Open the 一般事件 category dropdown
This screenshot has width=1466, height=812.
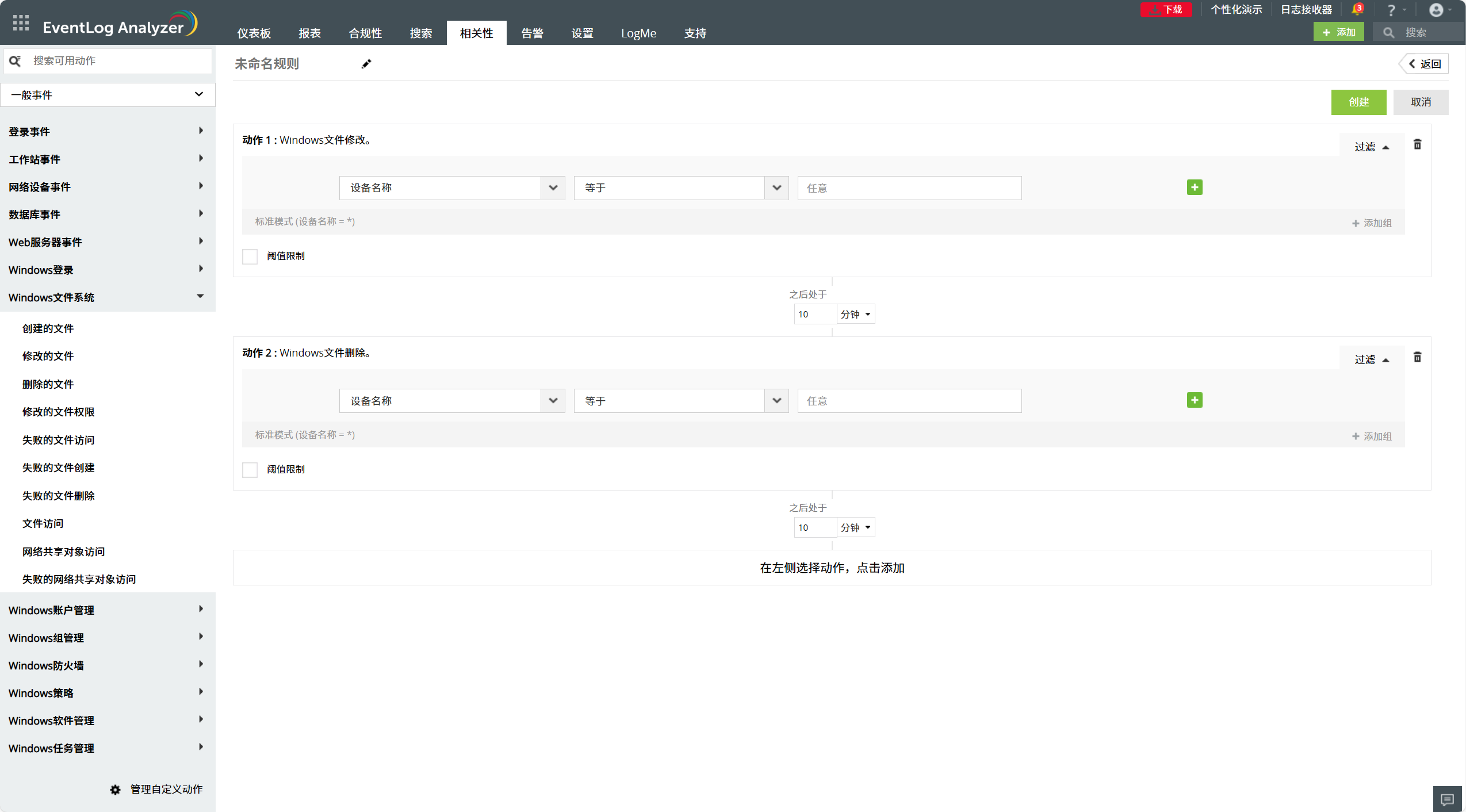click(108, 95)
